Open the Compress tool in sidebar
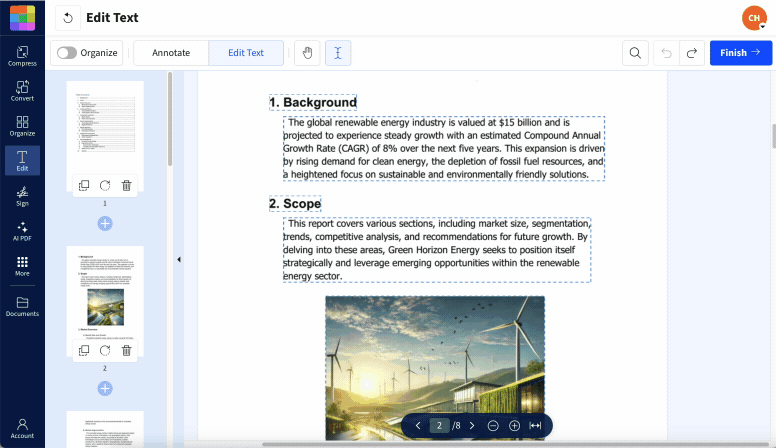The height and width of the screenshot is (448, 776). [22, 56]
